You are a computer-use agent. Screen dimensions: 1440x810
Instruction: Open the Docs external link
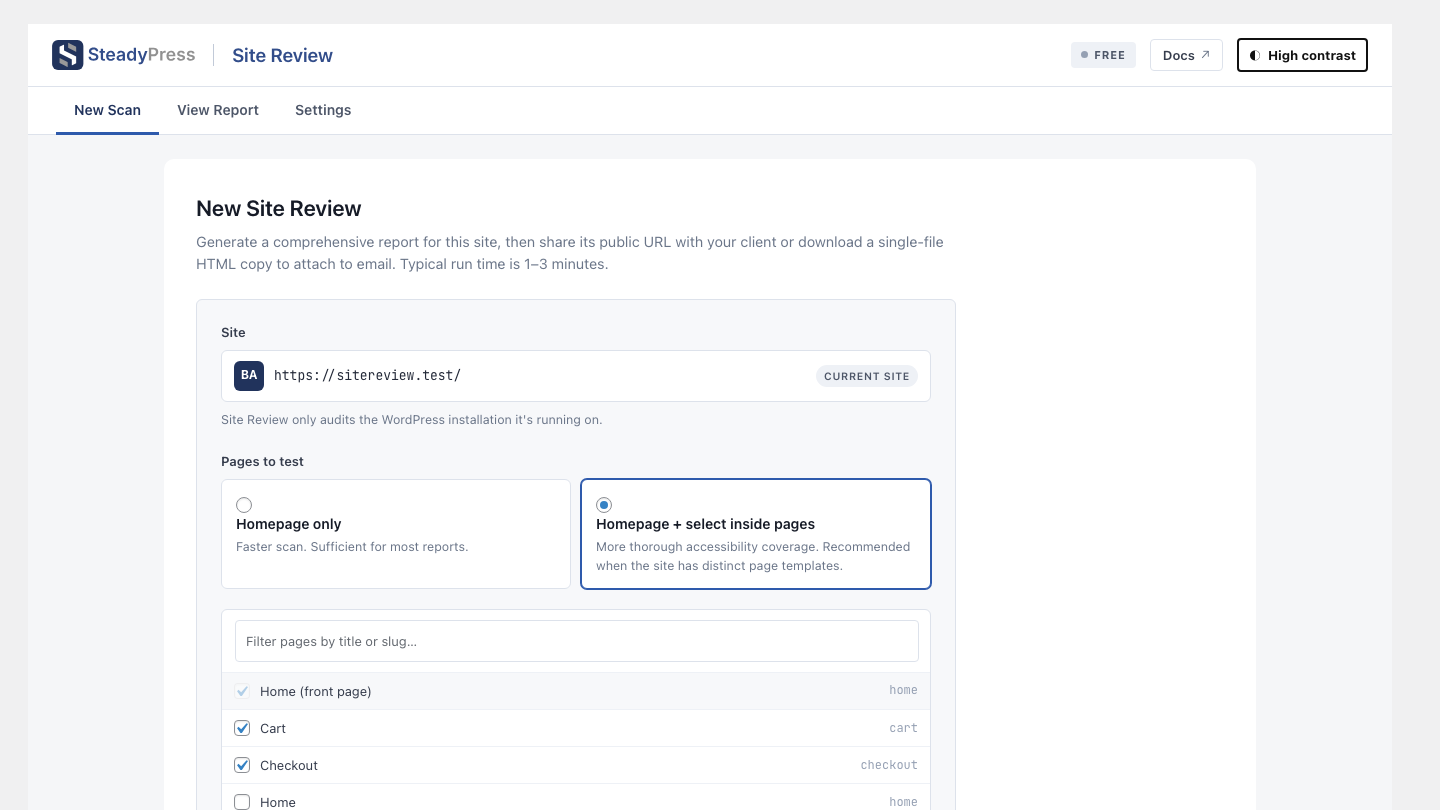1186,55
